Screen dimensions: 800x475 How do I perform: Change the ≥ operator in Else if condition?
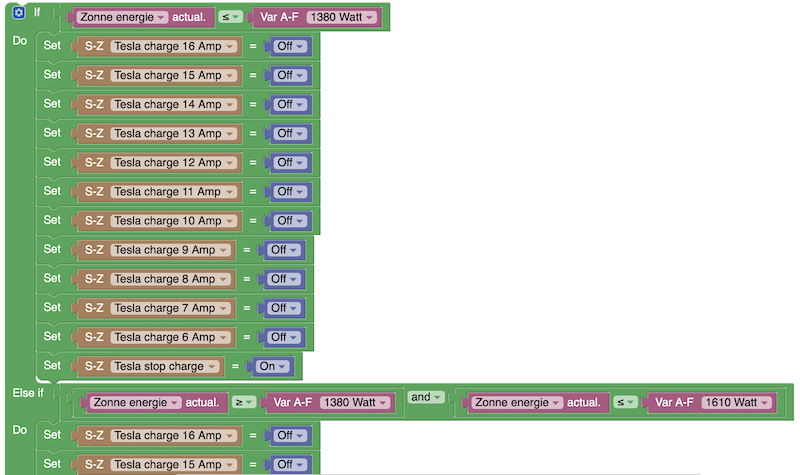tap(244, 403)
